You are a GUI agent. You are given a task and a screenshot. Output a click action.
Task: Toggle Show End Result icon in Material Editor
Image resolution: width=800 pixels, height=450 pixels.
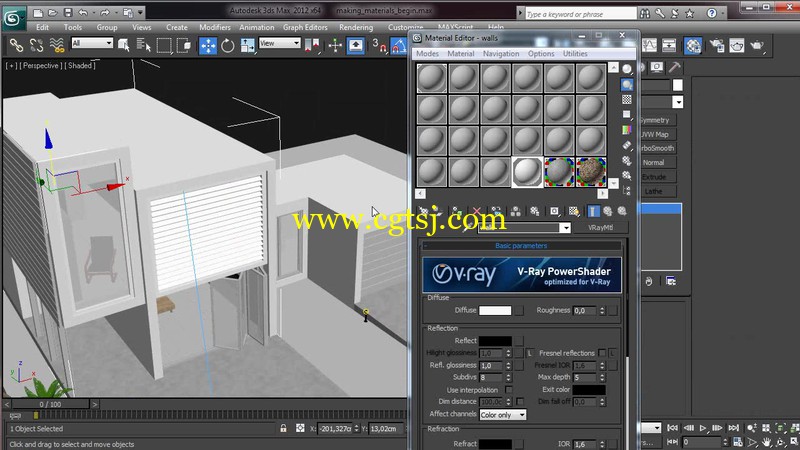[x=593, y=211]
